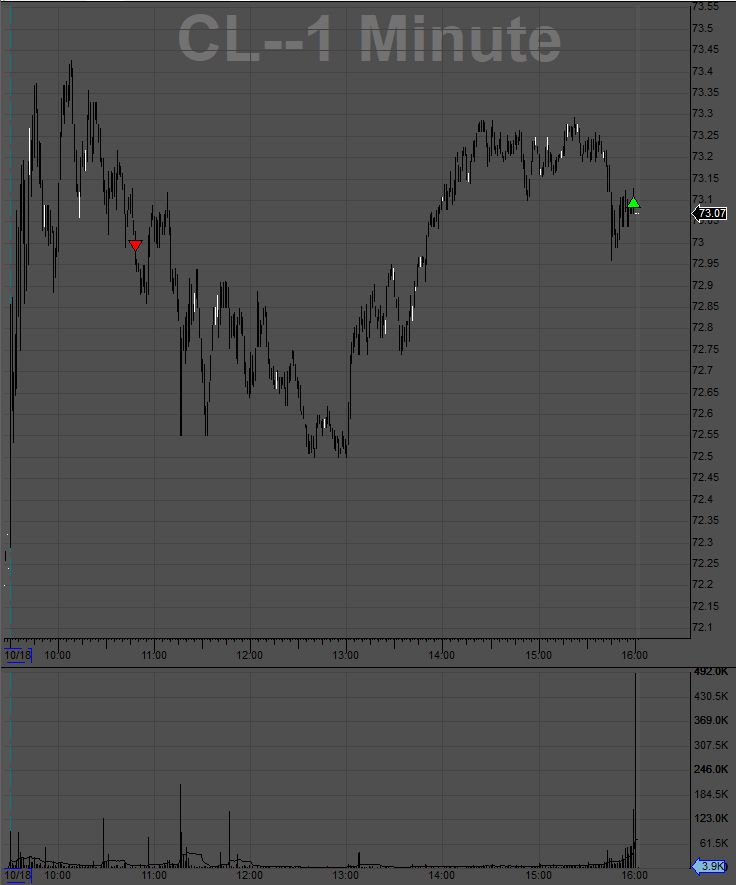Viewport: 736px width, 885px height.
Task: Click the 73.25 price axis label
Action: (706, 135)
